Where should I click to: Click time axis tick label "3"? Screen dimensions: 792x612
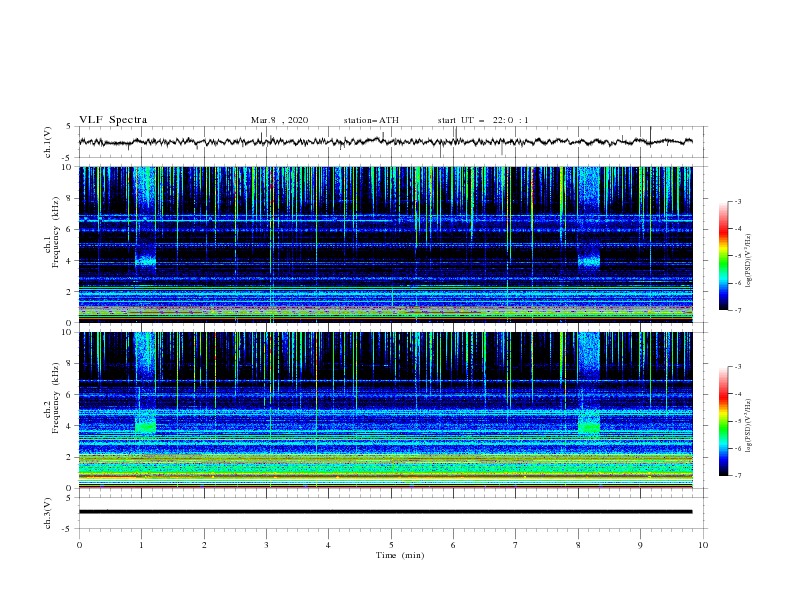coord(266,545)
